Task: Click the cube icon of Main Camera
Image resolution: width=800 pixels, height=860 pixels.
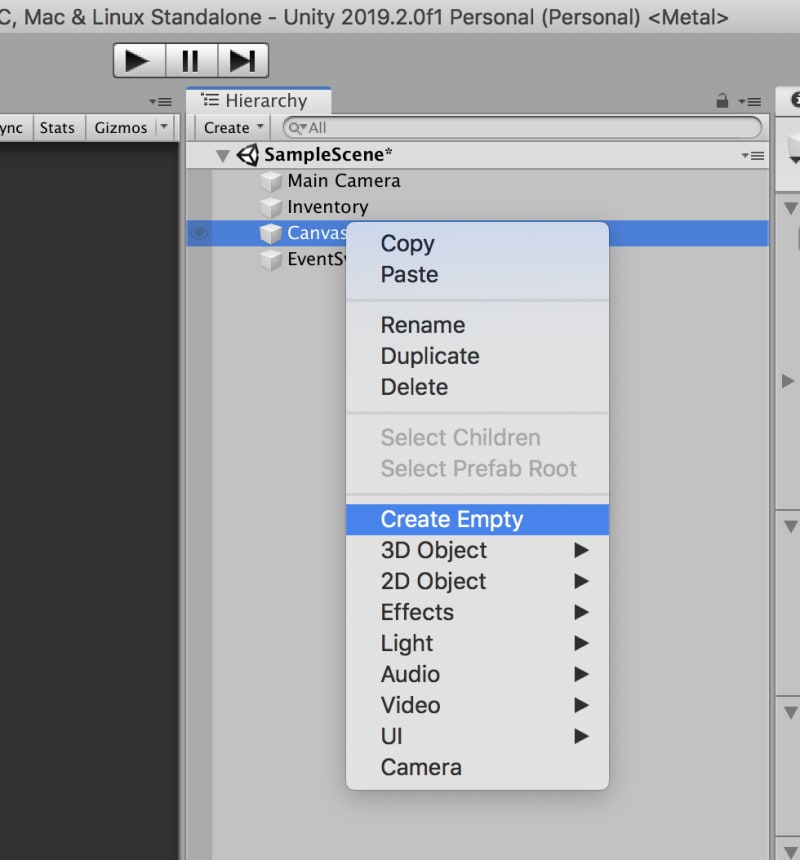Action: pyautogui.click(x=271, y=182)
